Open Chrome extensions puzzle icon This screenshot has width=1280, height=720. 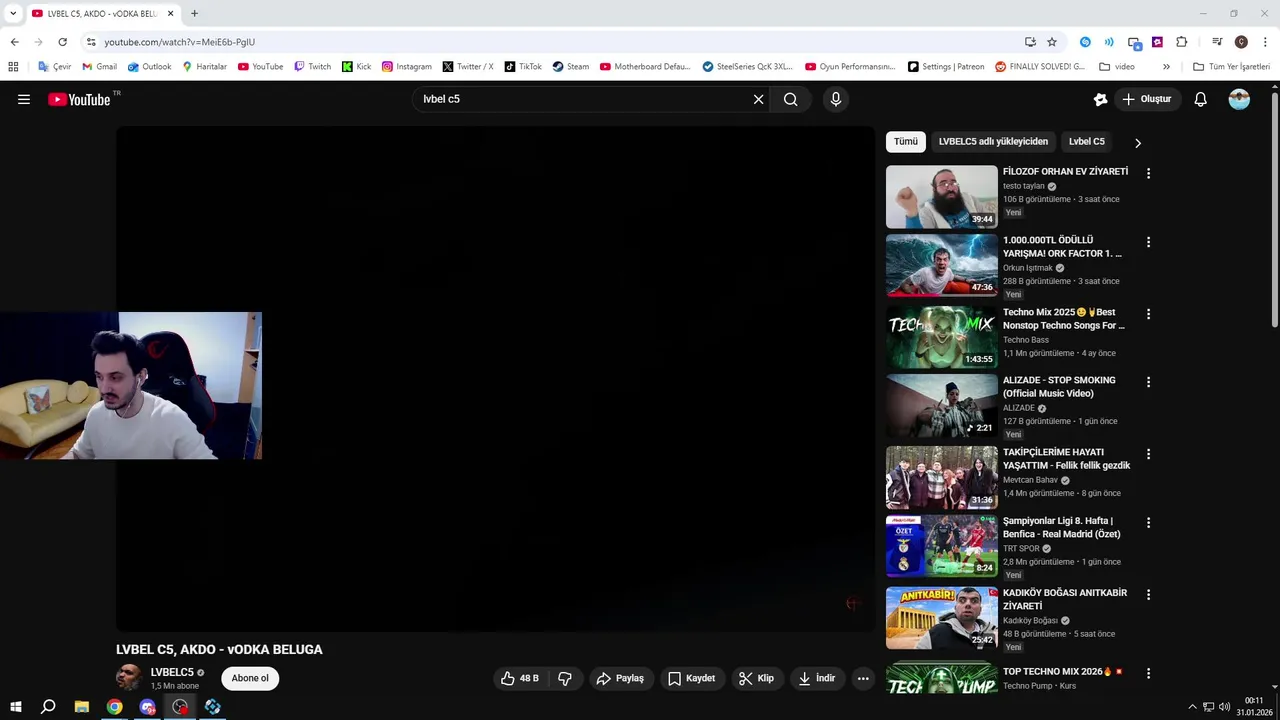(1181, 42)
